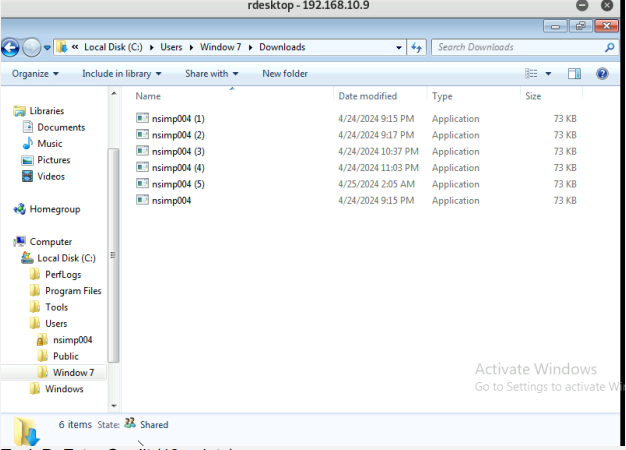Click the refresh button beside address bar
The width and height of the screenshot is (626, 450).
417,47
